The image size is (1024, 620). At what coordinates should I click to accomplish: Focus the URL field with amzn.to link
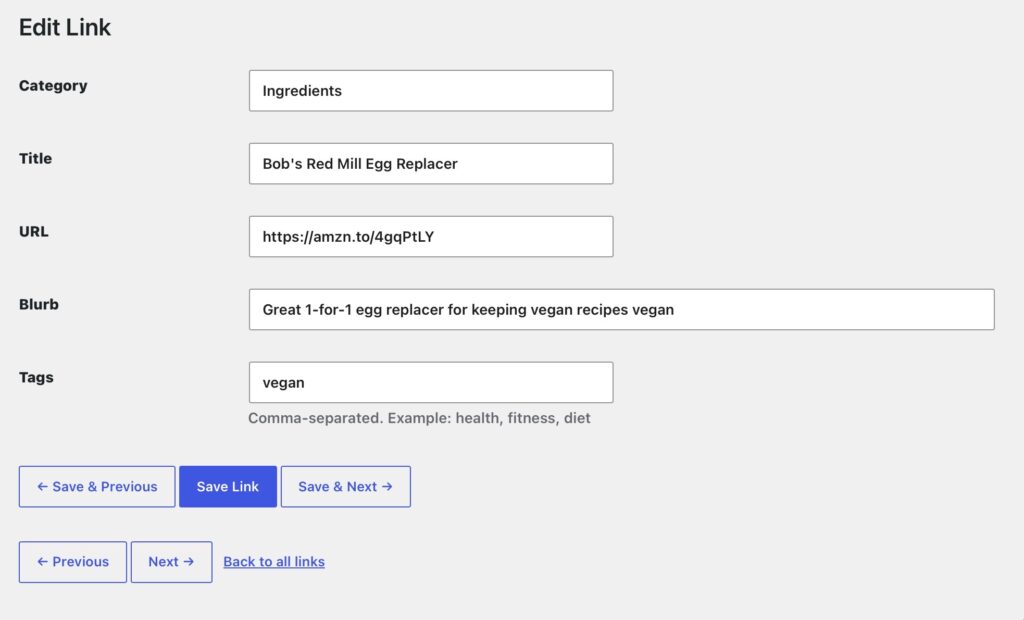click(431, 237)
